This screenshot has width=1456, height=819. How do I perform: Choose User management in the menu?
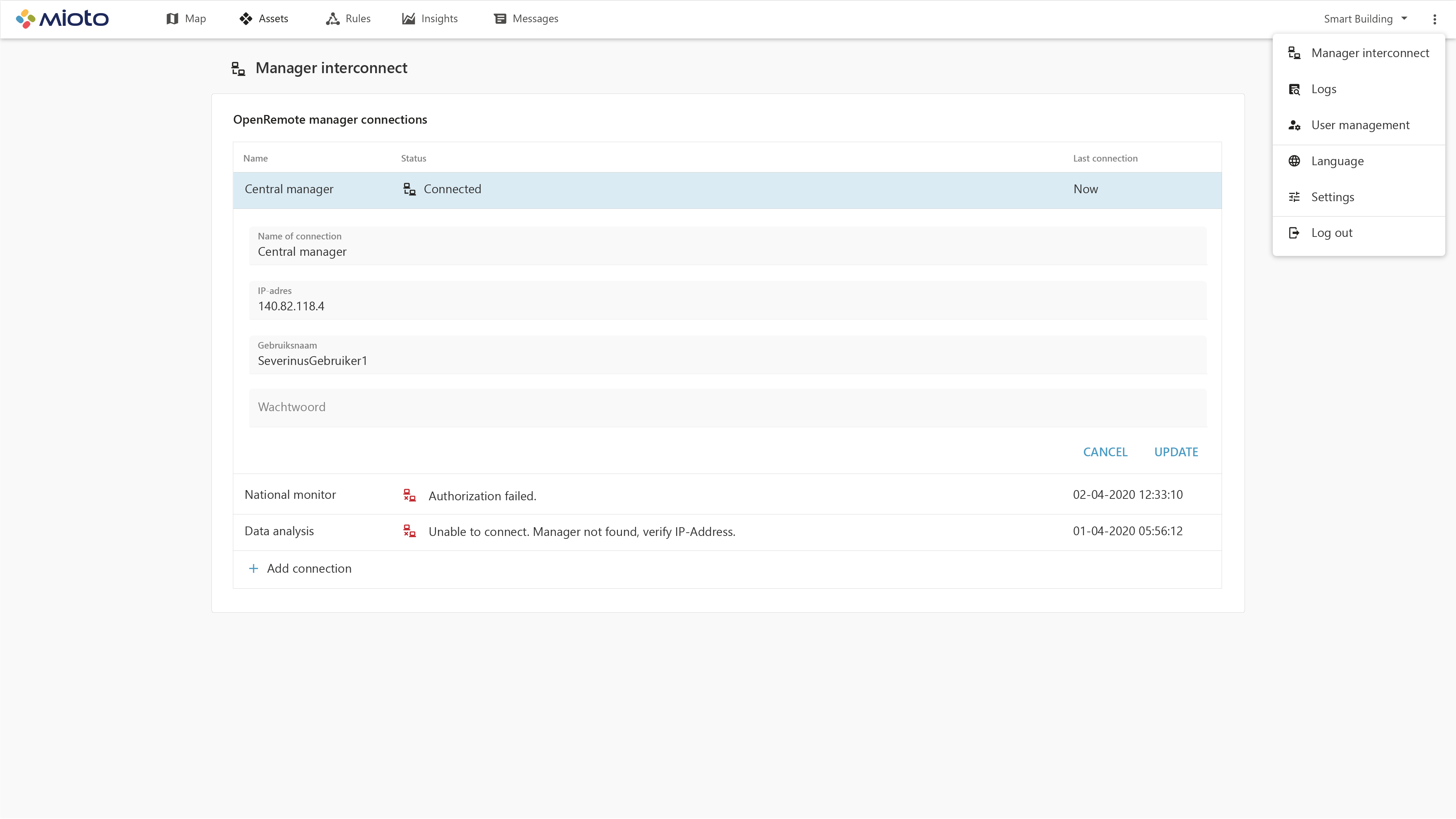click(x=1360, y=125)
